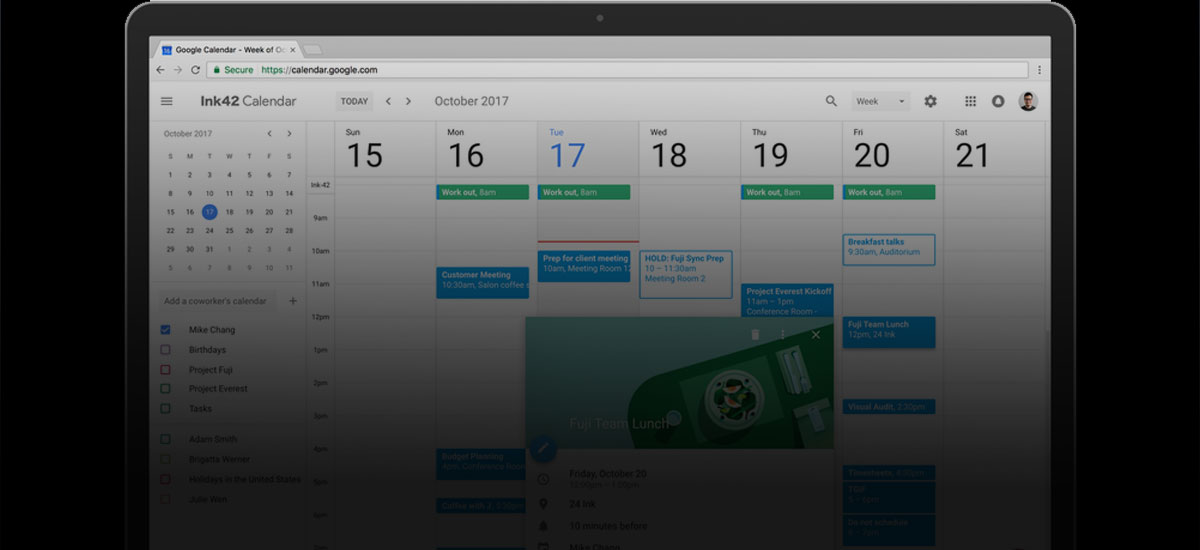This screenshot has width=1200, height=550.
Task: Open Friday's Work out event
Action: click(889, 192)
